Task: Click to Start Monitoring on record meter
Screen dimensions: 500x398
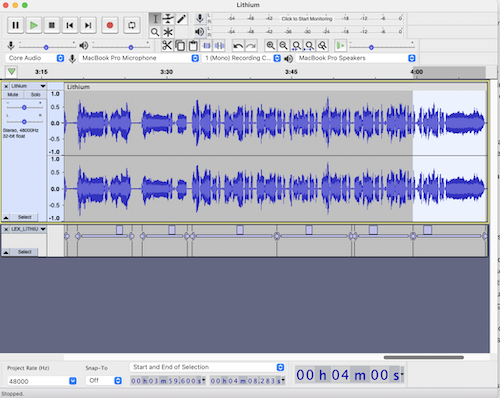Action: click(x=307, y=19)
